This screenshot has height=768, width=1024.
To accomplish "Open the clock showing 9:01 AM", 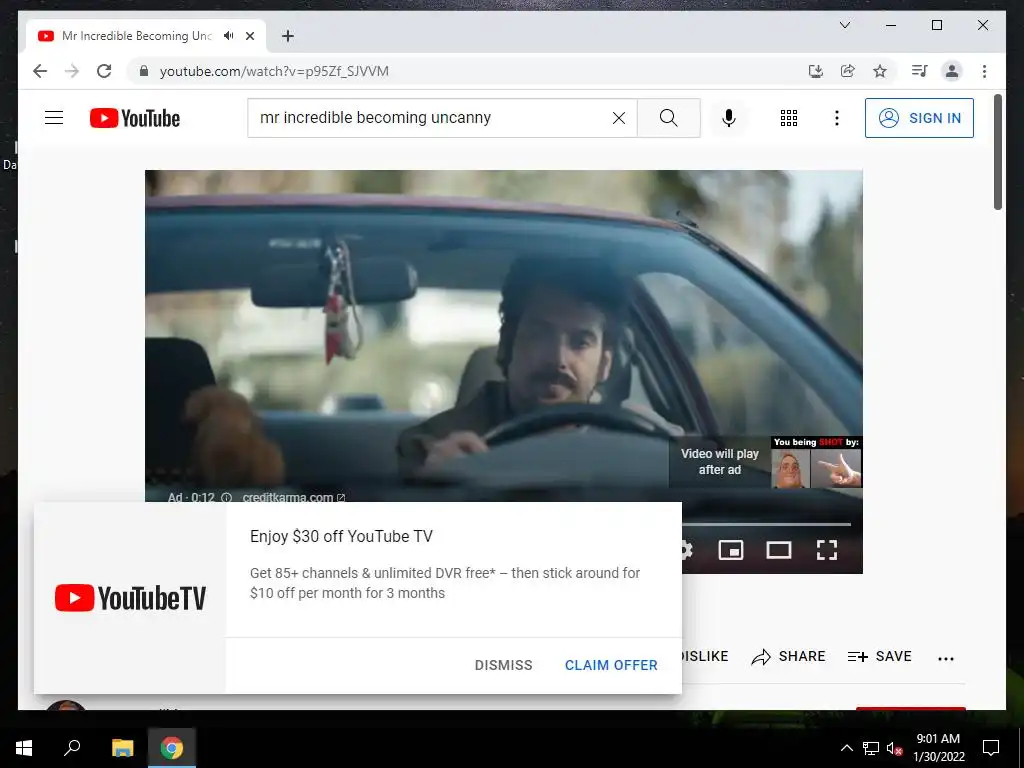I will (x=938, y=748).
